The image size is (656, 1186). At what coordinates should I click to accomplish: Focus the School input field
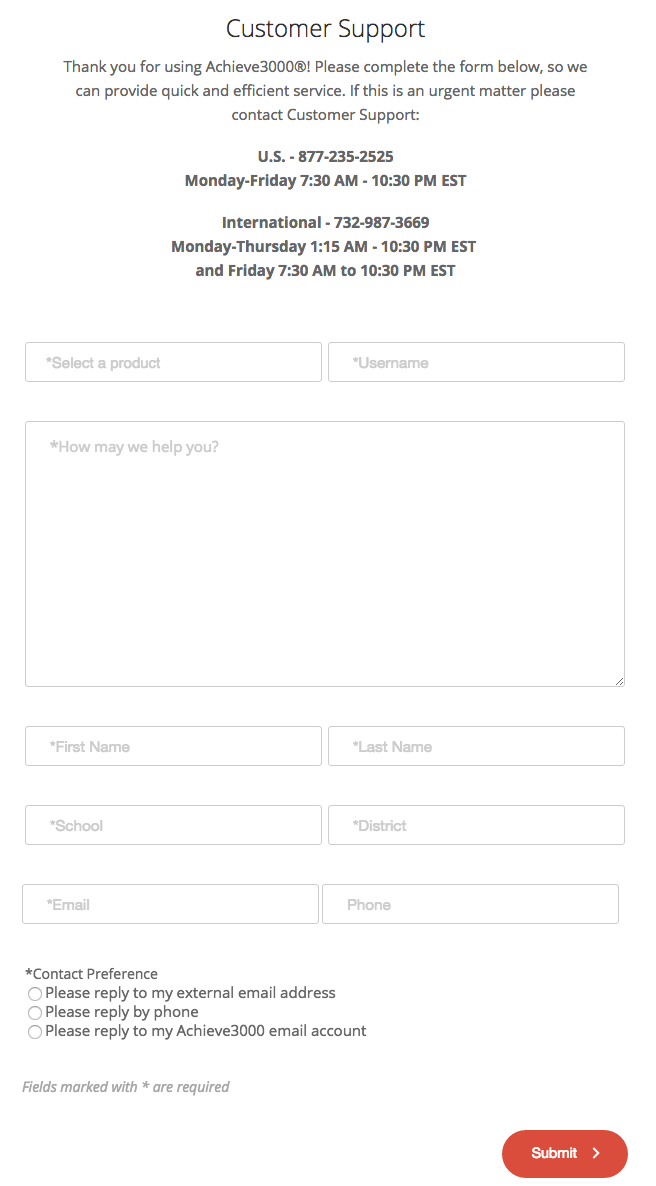(x=173, y=825)
